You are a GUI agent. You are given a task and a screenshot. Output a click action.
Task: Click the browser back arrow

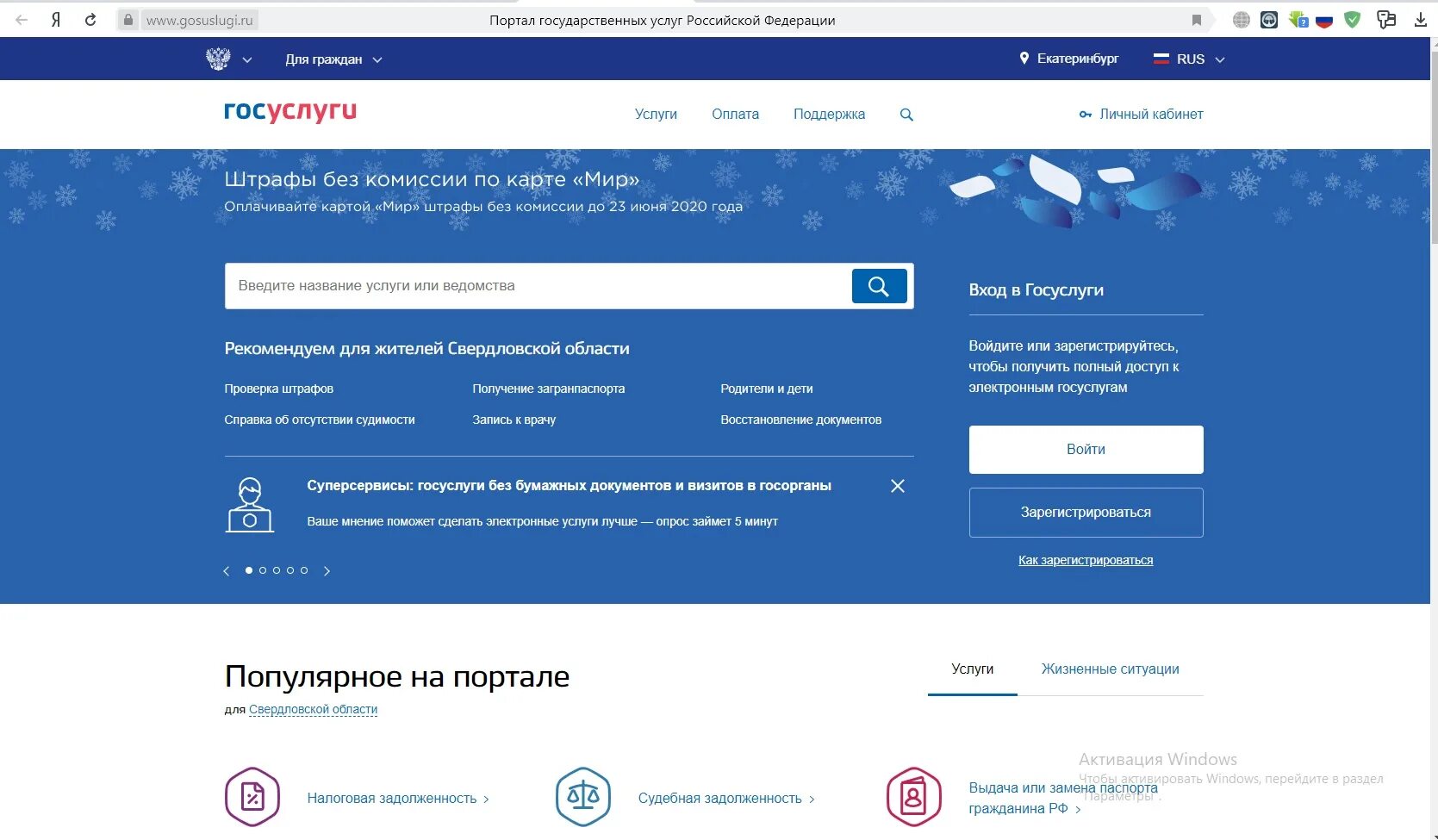(22, 20)
